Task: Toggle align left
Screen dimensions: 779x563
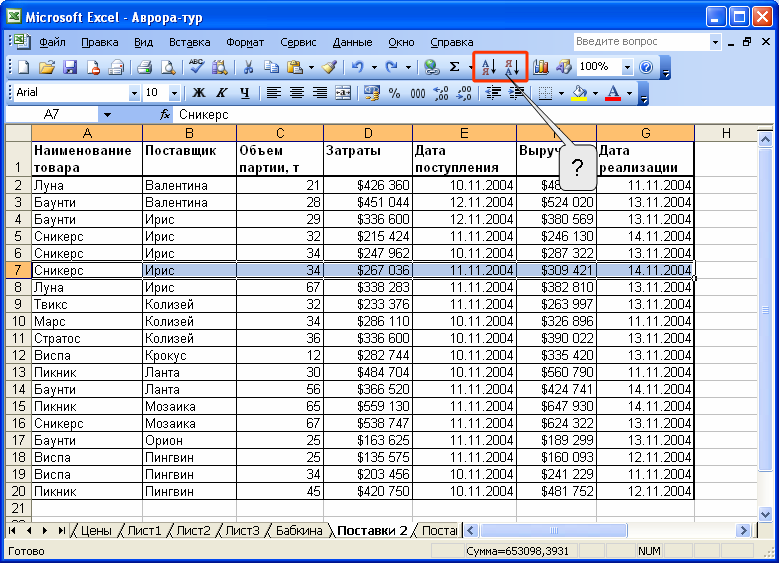Action: coord(273,92)
